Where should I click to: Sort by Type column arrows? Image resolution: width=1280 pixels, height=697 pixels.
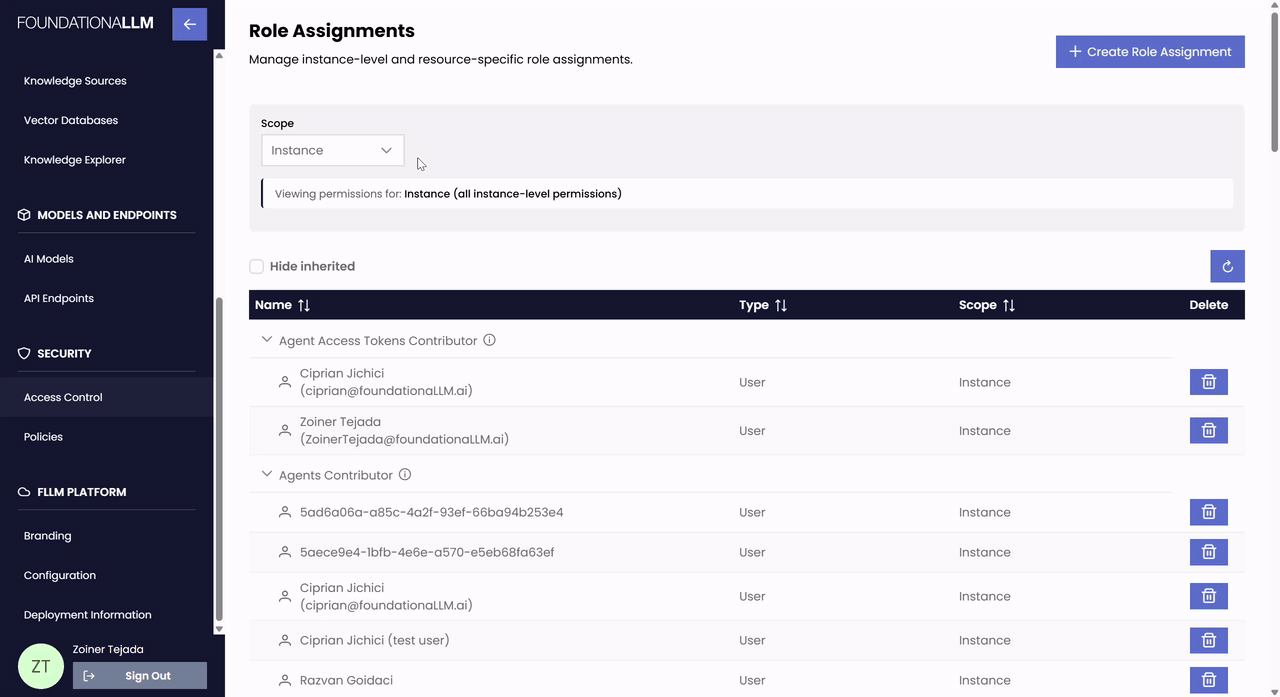point(781,305)
